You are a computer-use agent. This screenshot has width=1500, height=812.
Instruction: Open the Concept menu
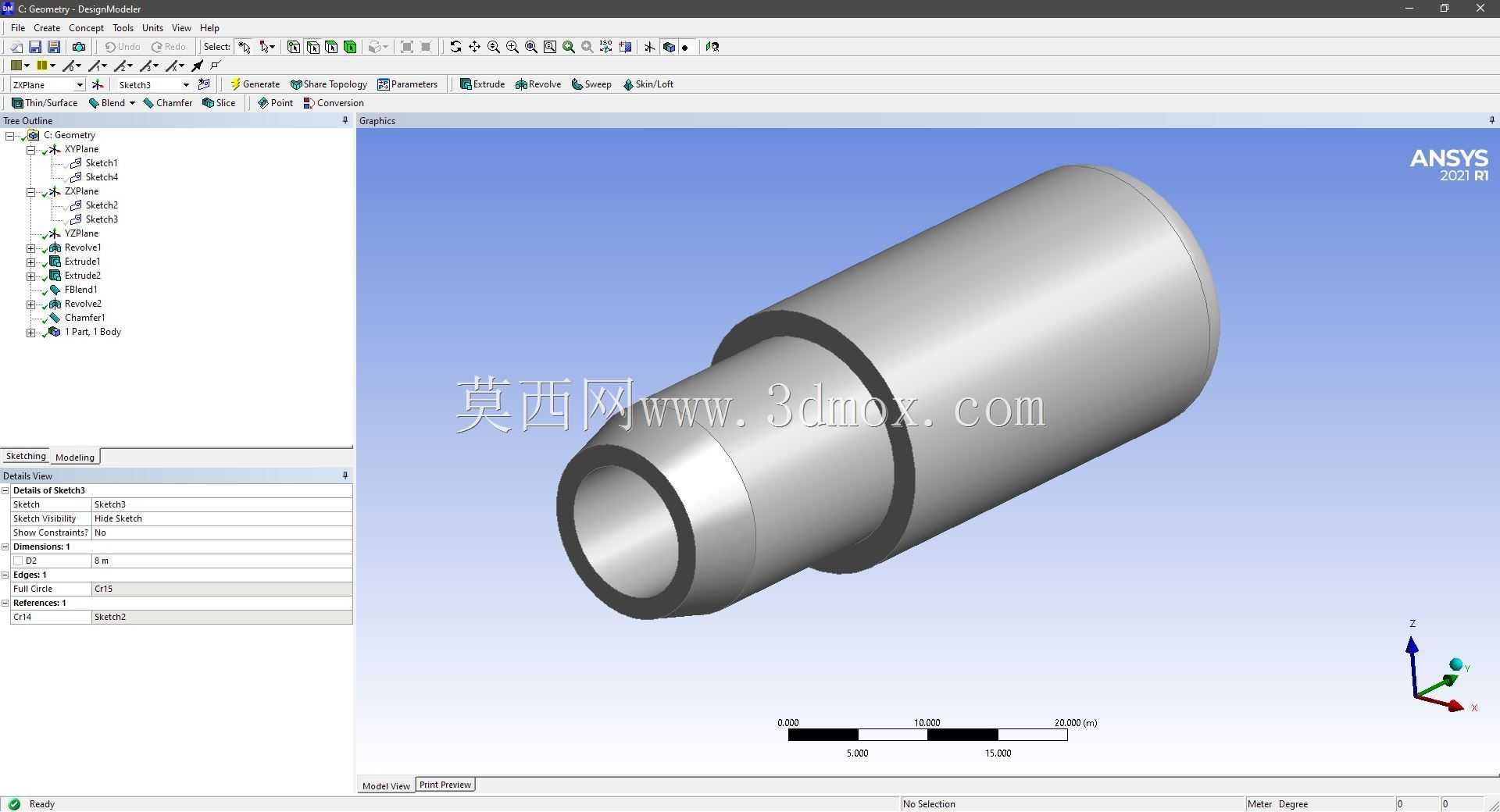(86, 27)
